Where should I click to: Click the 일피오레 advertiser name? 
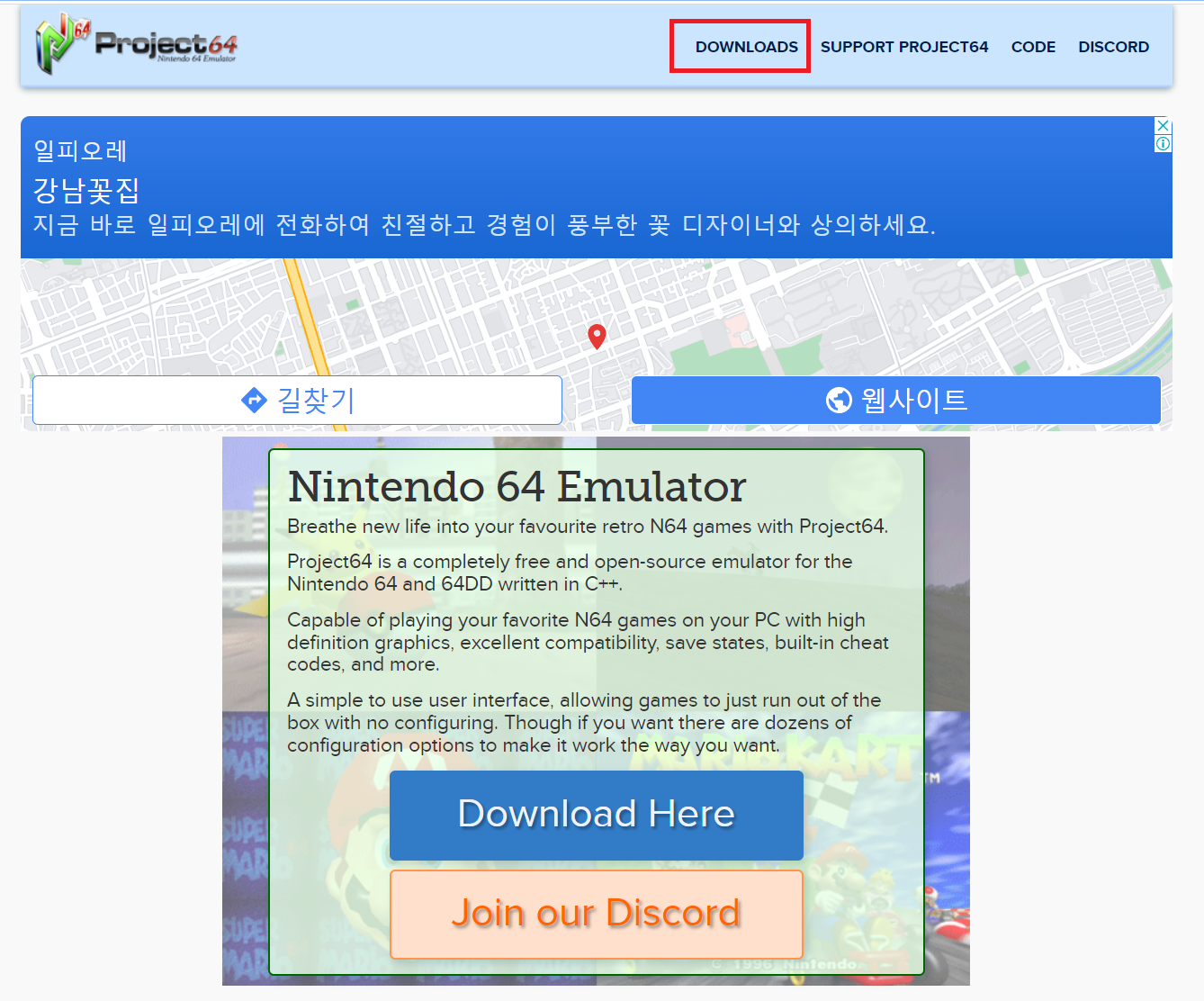click(x=80, y=150)
